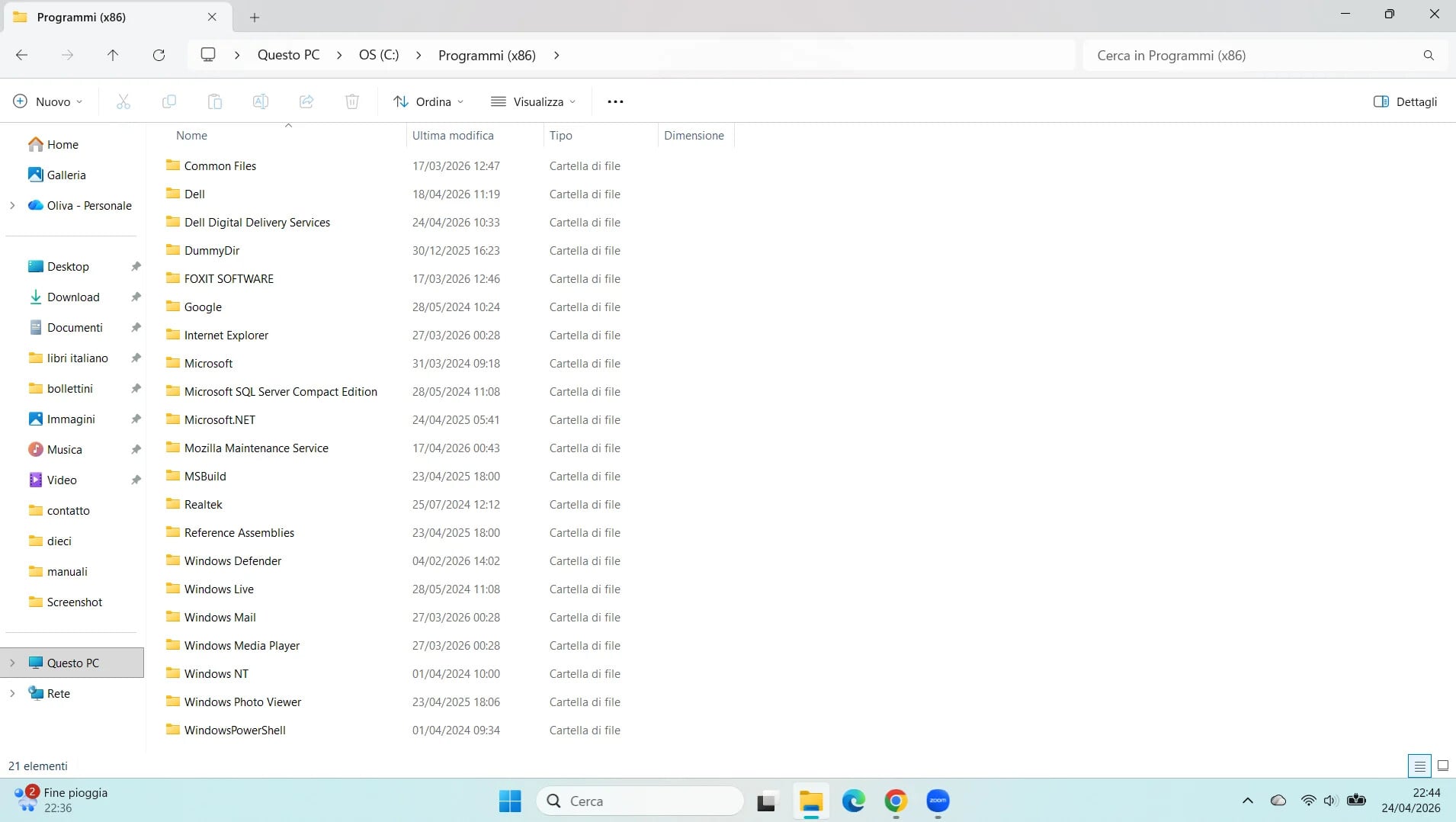Open the three-dots more options menu
The height and width of the screenshot is (822, 1456).
[615, 101]
